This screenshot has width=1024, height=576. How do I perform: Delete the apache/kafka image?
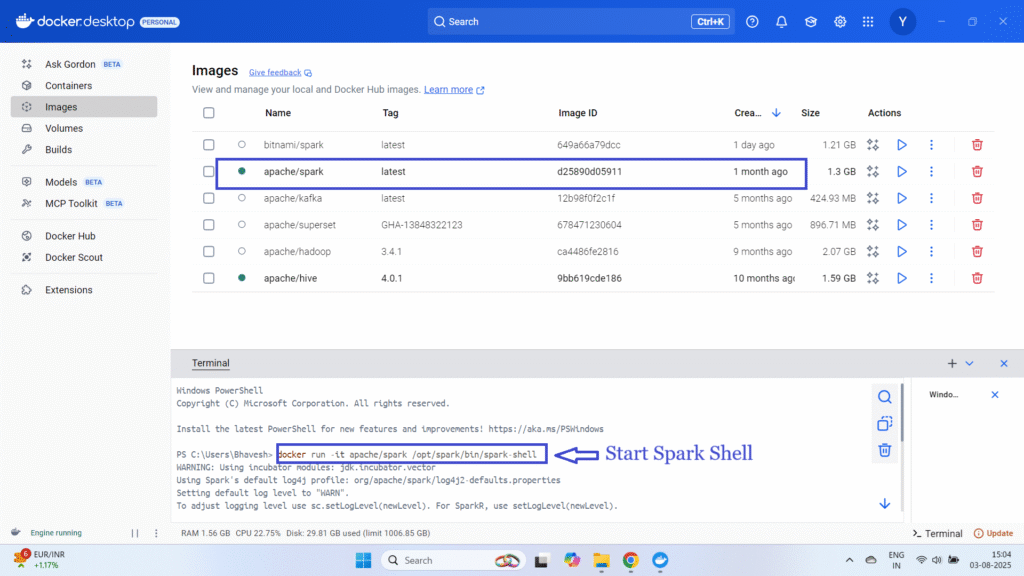[977, 199]
